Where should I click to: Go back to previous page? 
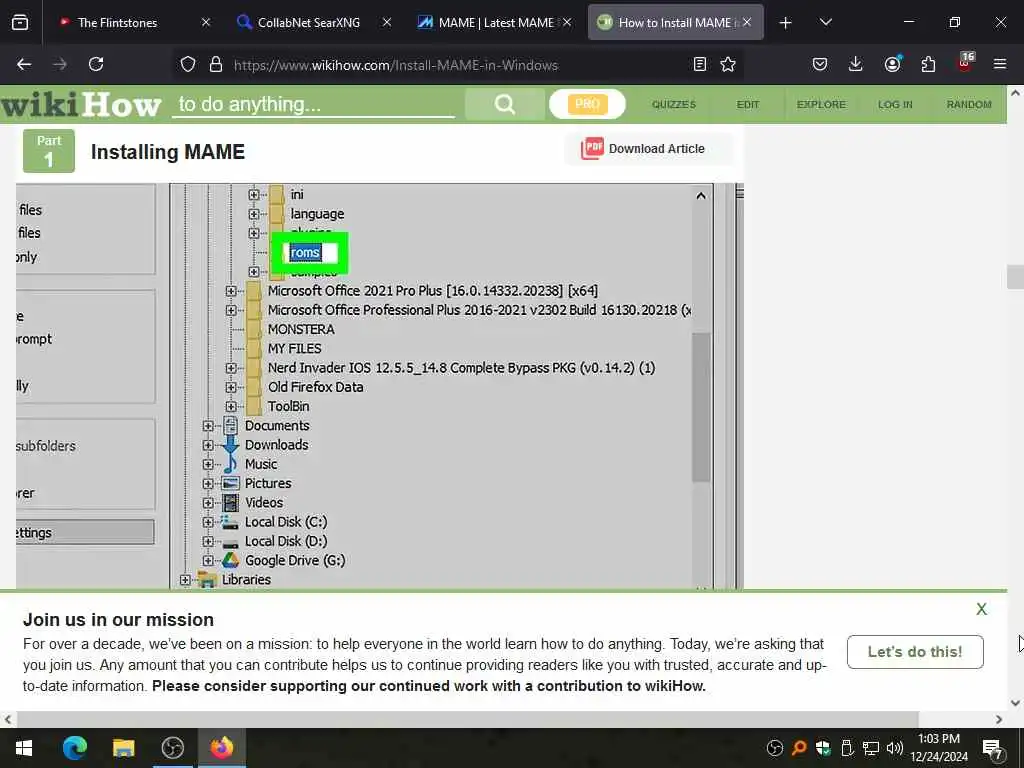(x=24, y=64)
